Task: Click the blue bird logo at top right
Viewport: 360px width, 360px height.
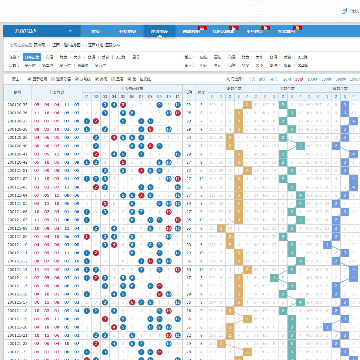Action: coord(345,11)
